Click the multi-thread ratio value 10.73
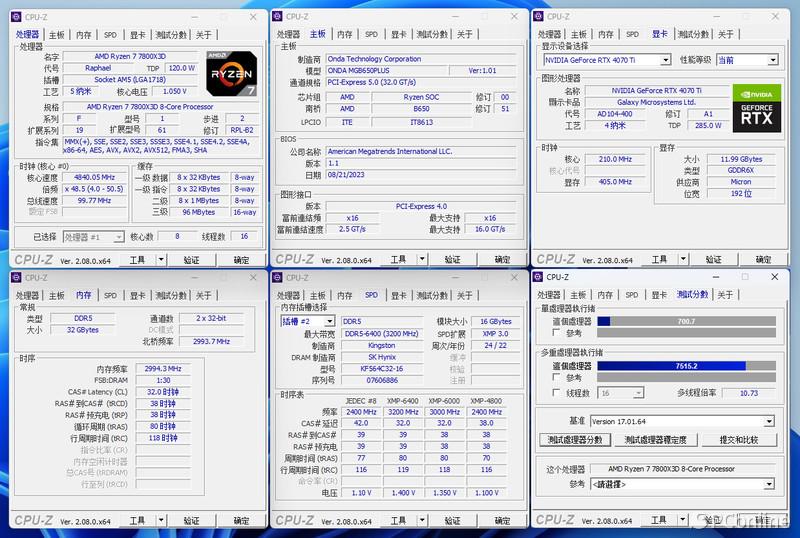The width and height of the screenshot is (800, 538). pyautogui.click(x=749, y=393)
